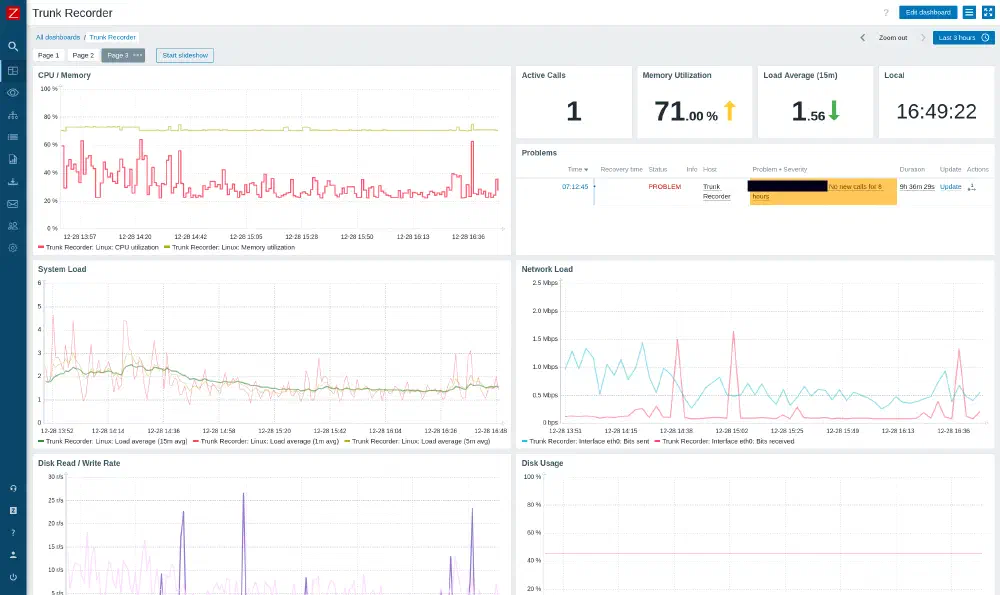Open the dashboard actions hamburger menu
Image resolution: width=1000 pixels, height=595 pixels.
coord(969,12)
